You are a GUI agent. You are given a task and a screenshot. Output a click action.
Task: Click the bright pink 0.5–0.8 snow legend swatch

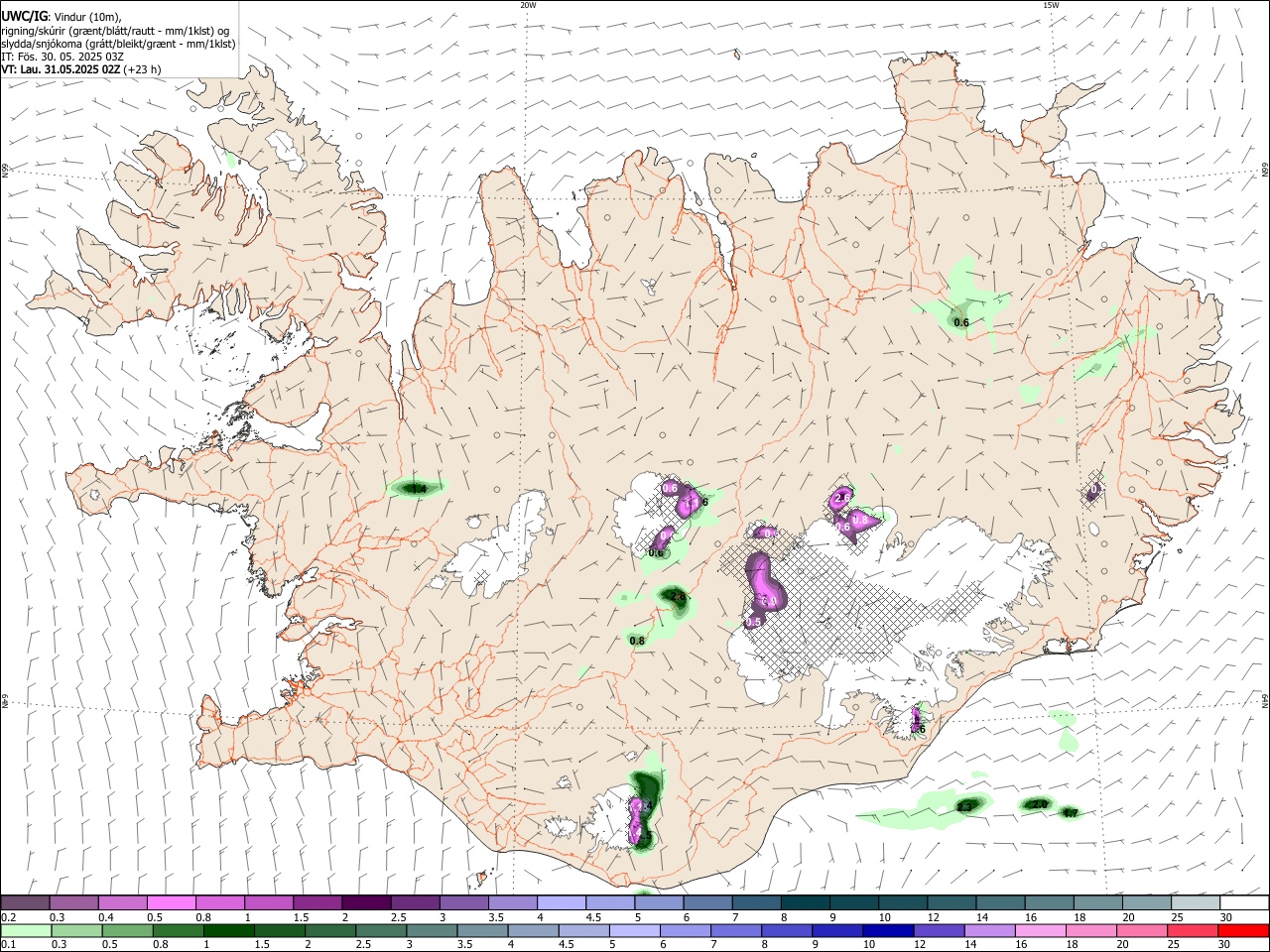171,903
